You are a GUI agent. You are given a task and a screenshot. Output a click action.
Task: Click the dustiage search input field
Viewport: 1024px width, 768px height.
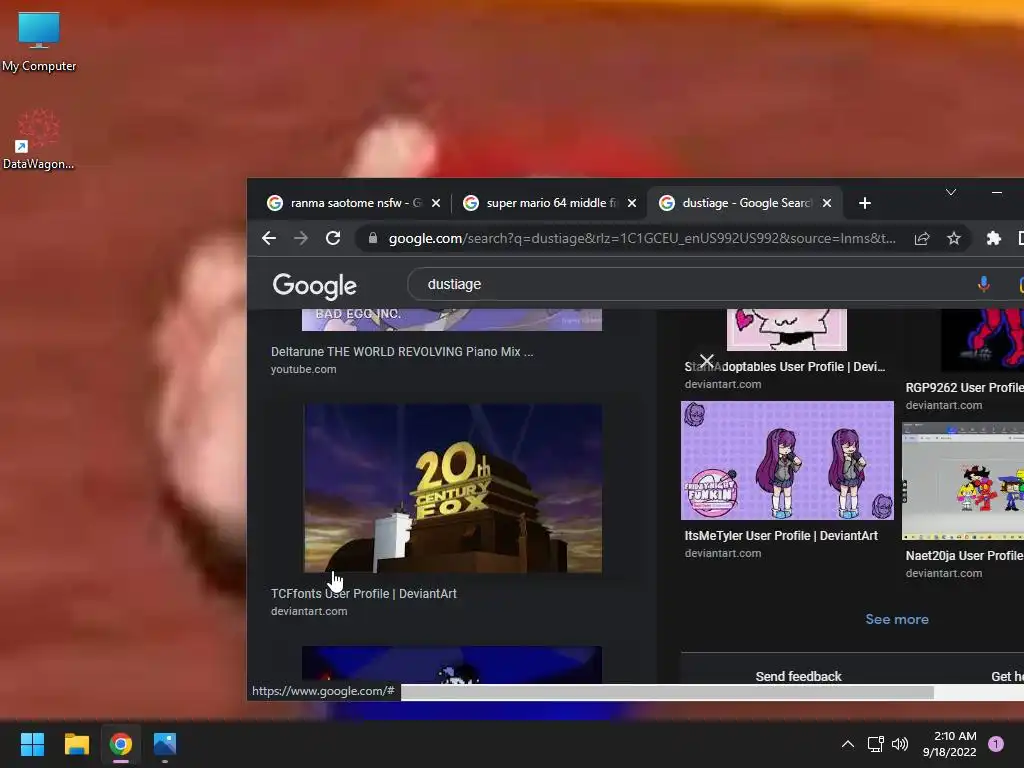pyautogui.click(x=692, y=284)
